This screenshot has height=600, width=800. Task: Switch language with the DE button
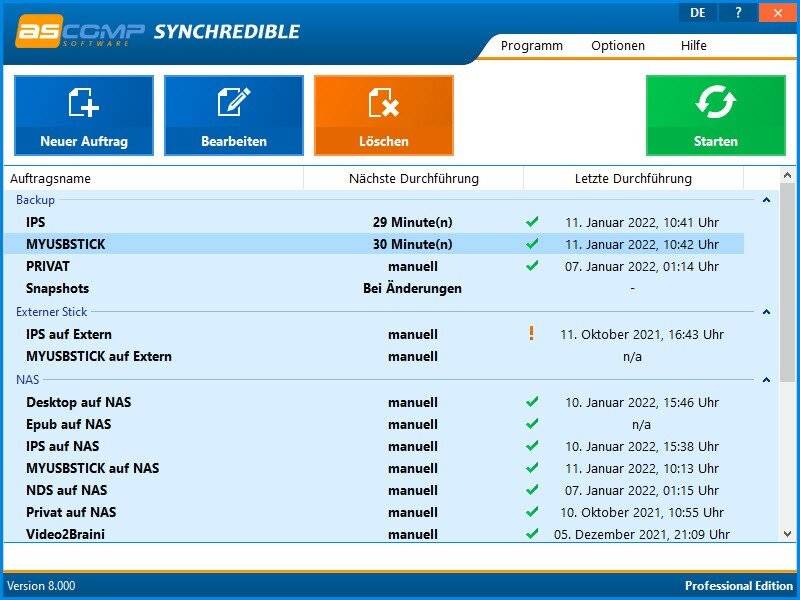point(697,13)
